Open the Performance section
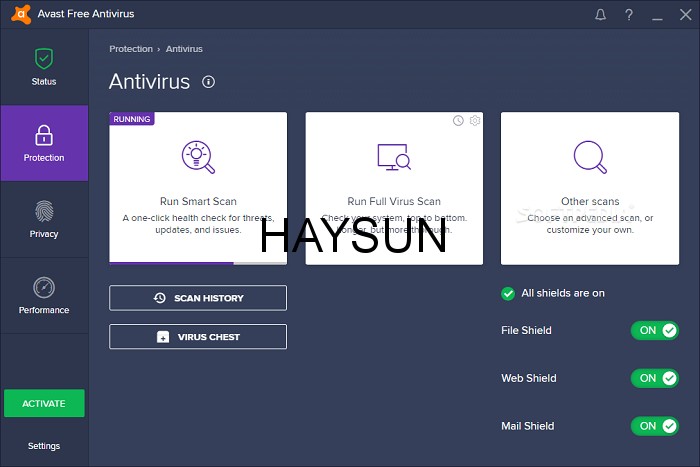This screenshot has width=700, height=467. pos(44,296)
